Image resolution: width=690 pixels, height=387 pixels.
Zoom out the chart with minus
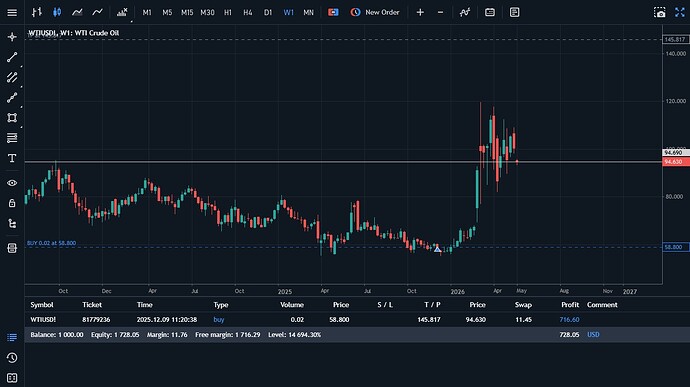[x=440, y=12]
